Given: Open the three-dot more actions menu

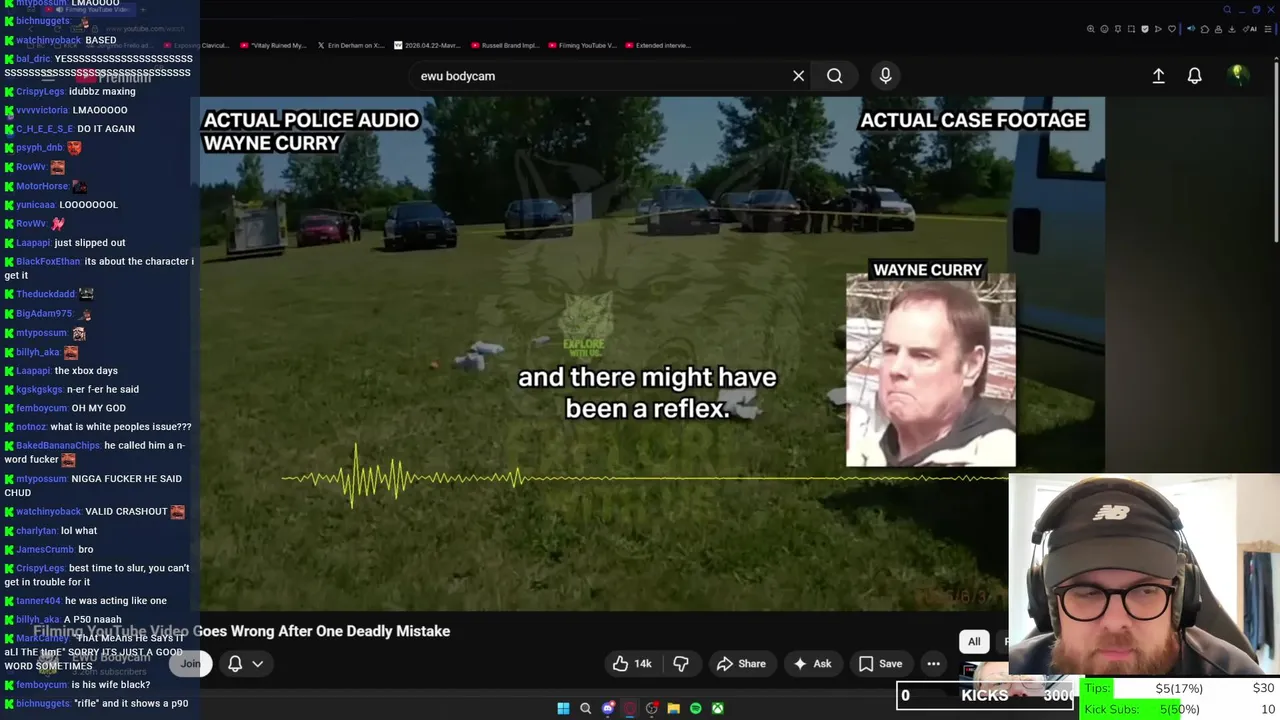Looking at the screenshot, I should click(933, 663).
